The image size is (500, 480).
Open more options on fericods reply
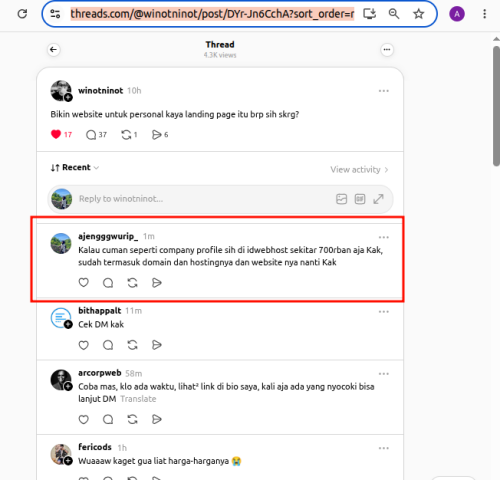[x=384, y=448]
